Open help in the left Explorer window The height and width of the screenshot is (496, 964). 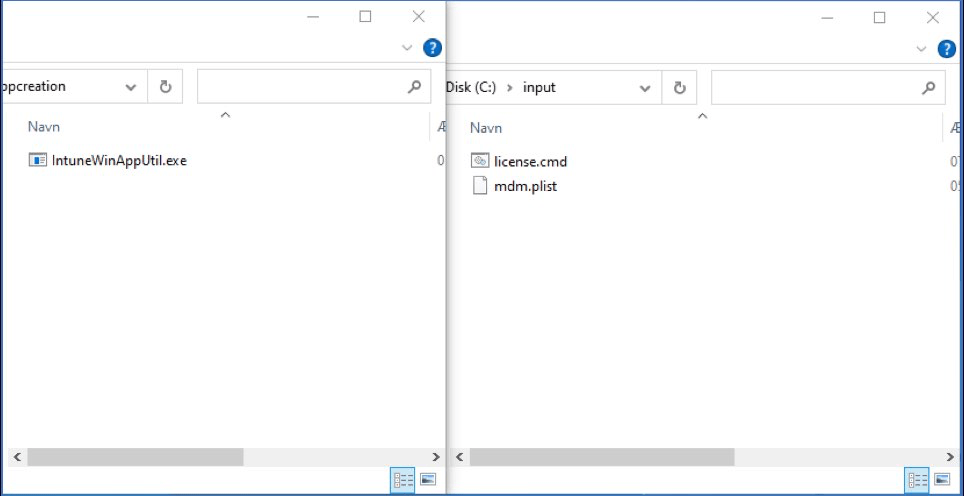point(432,47)
